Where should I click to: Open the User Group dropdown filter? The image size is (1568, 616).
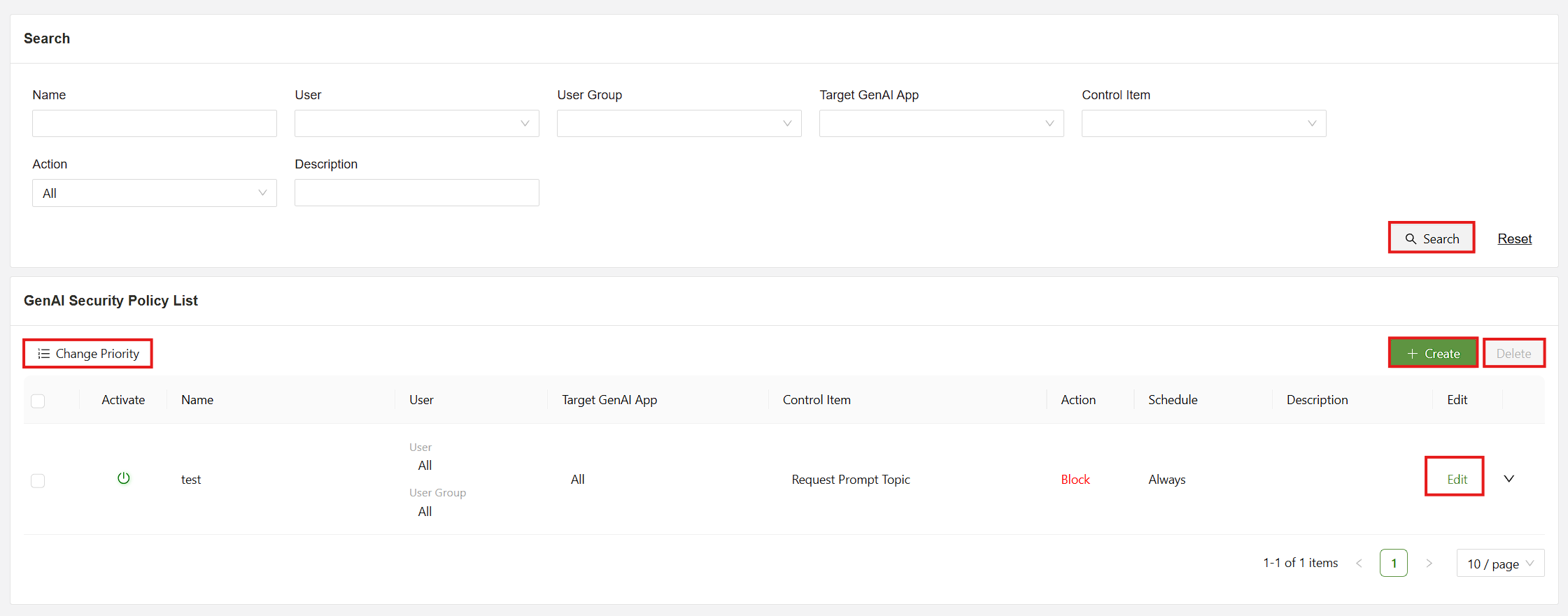679,124
